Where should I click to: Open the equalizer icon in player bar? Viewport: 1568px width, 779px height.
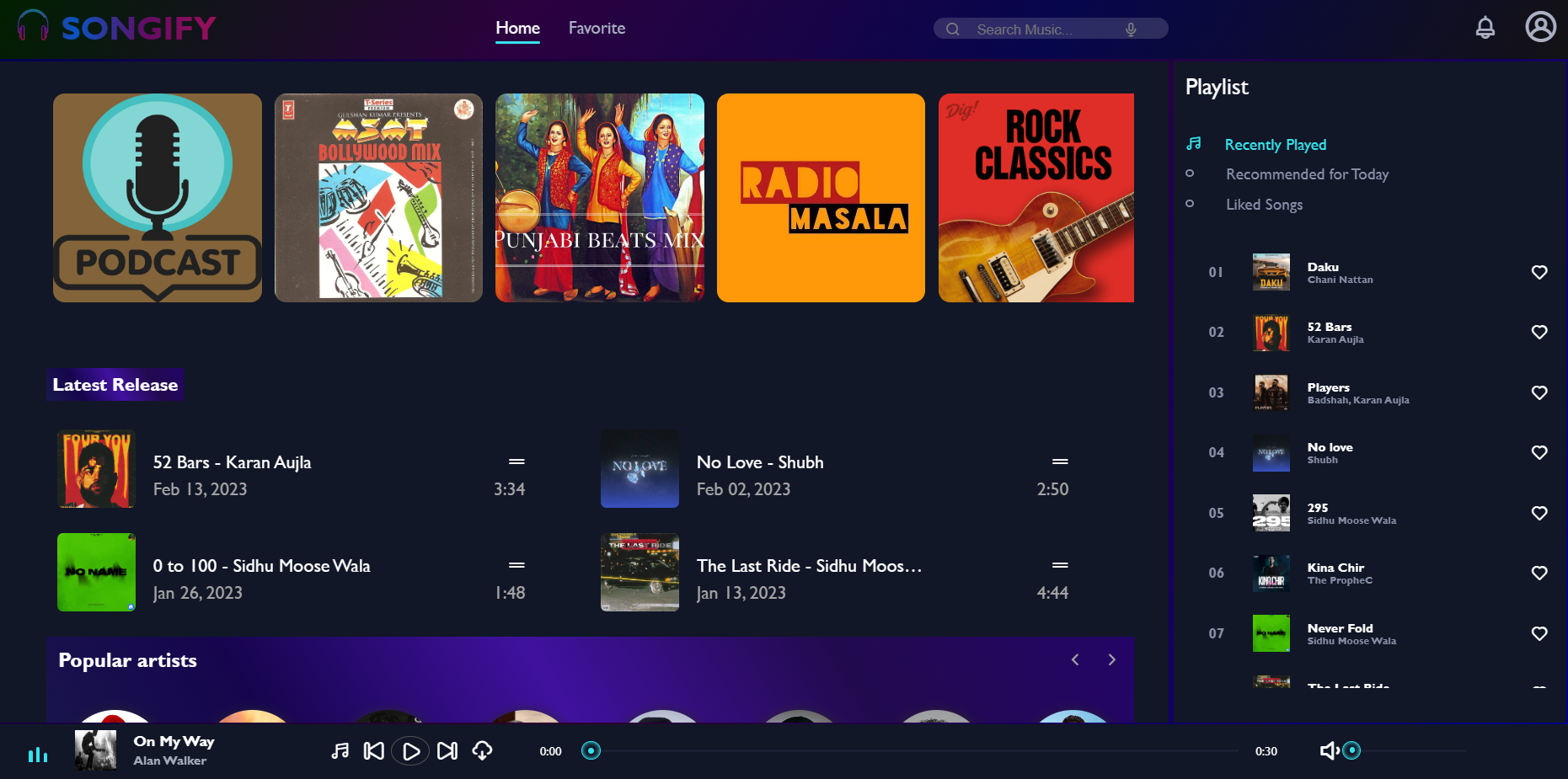(38, 755)
